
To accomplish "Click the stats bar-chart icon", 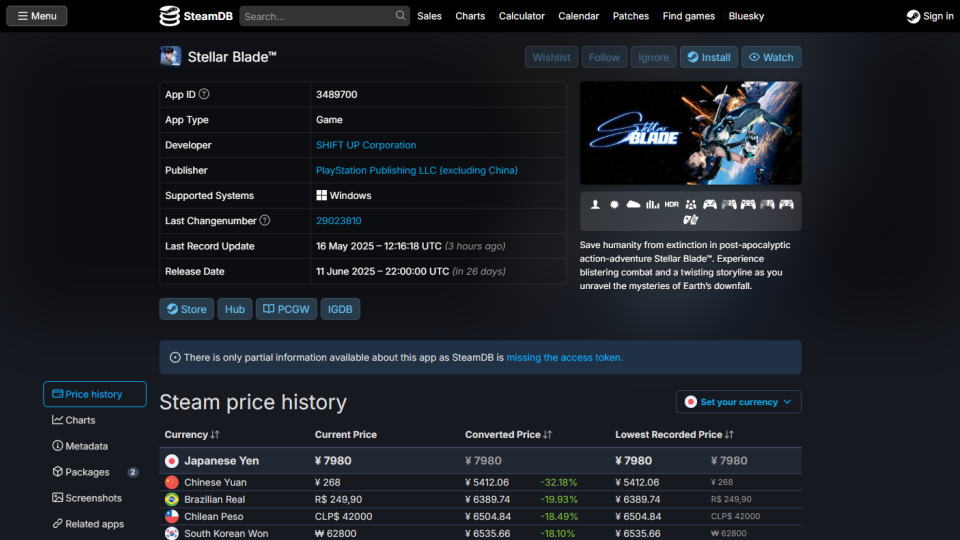I will click(653, 204).
